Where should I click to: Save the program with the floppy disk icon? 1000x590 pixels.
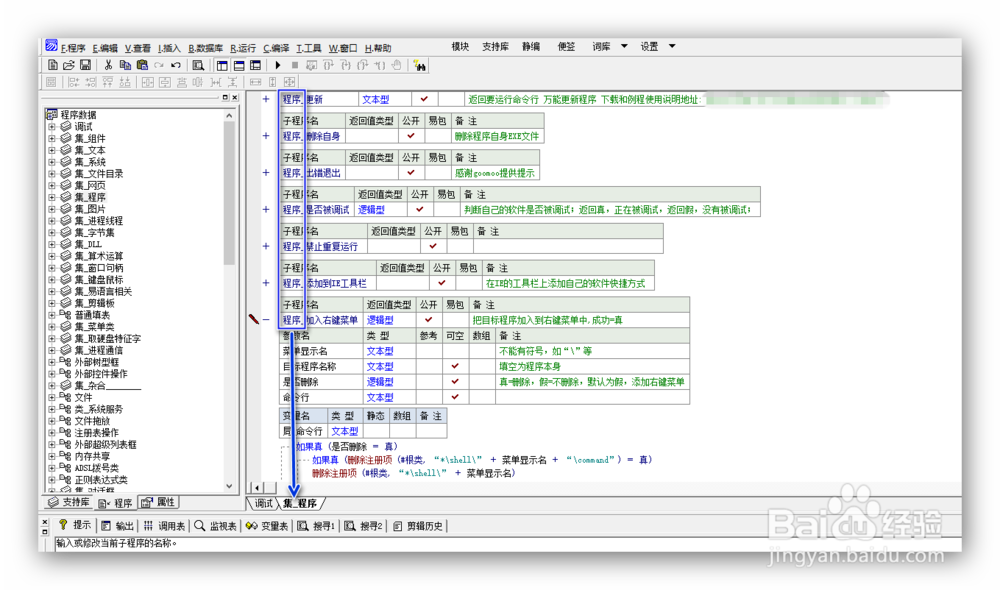(85, 65)
